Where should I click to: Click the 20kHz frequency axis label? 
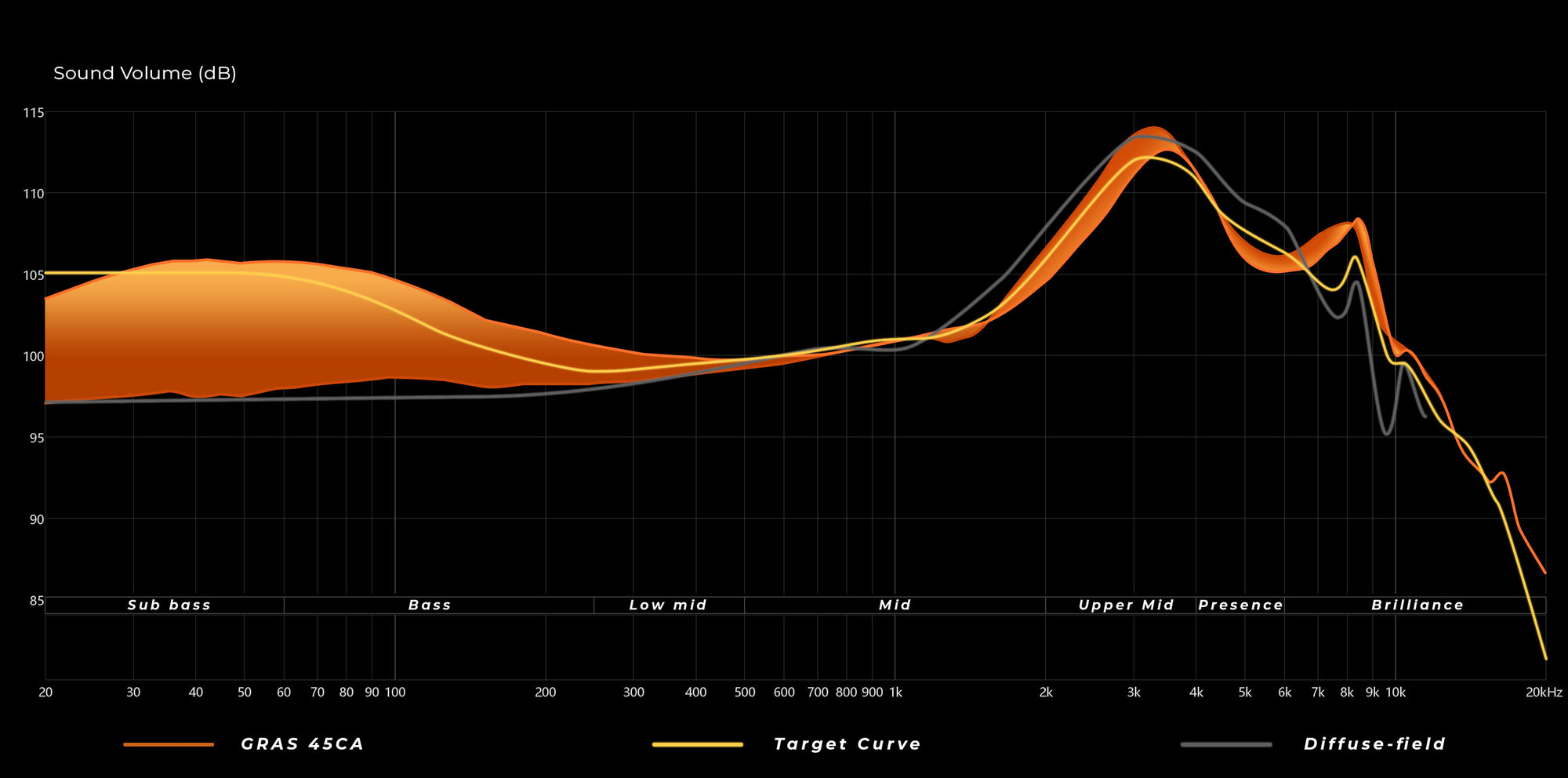click(x=1544, y=693)
